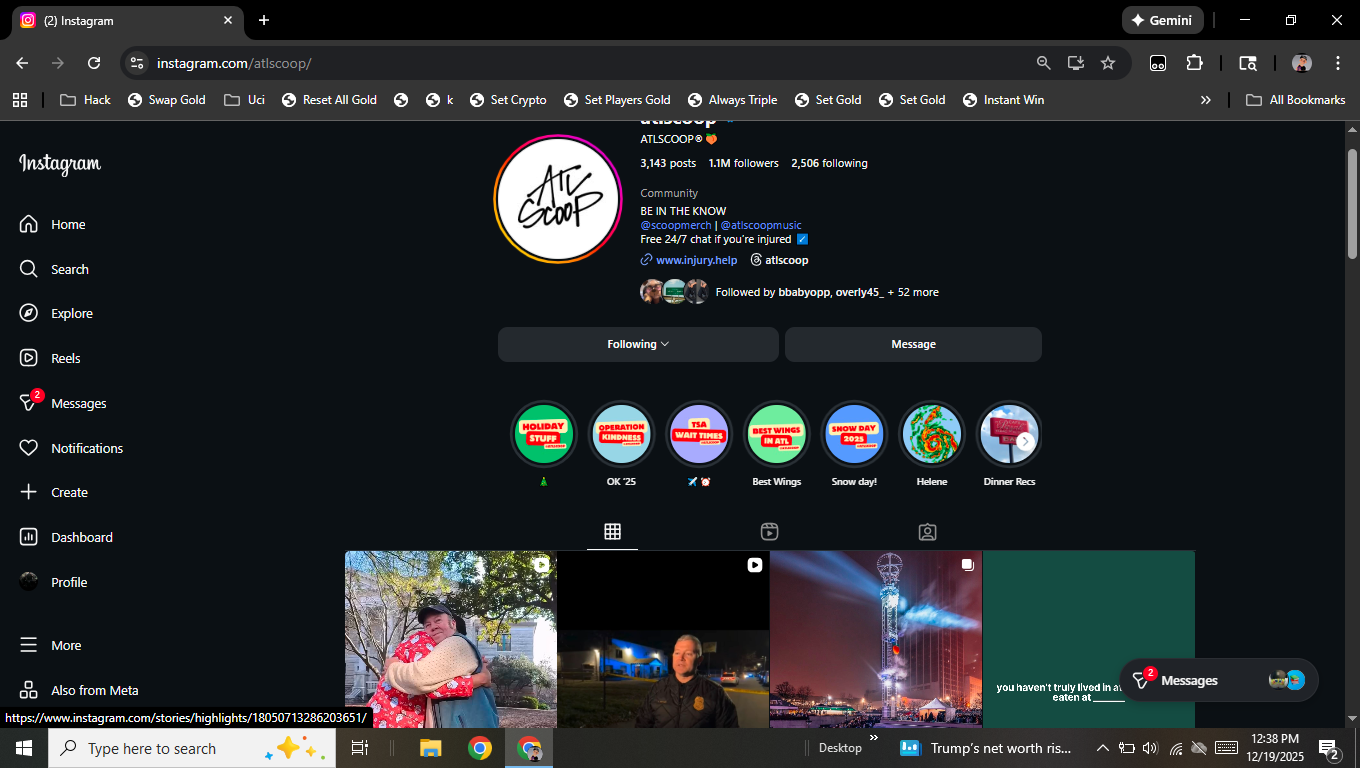Click 1.1M followers count

(x=743, y=163)
